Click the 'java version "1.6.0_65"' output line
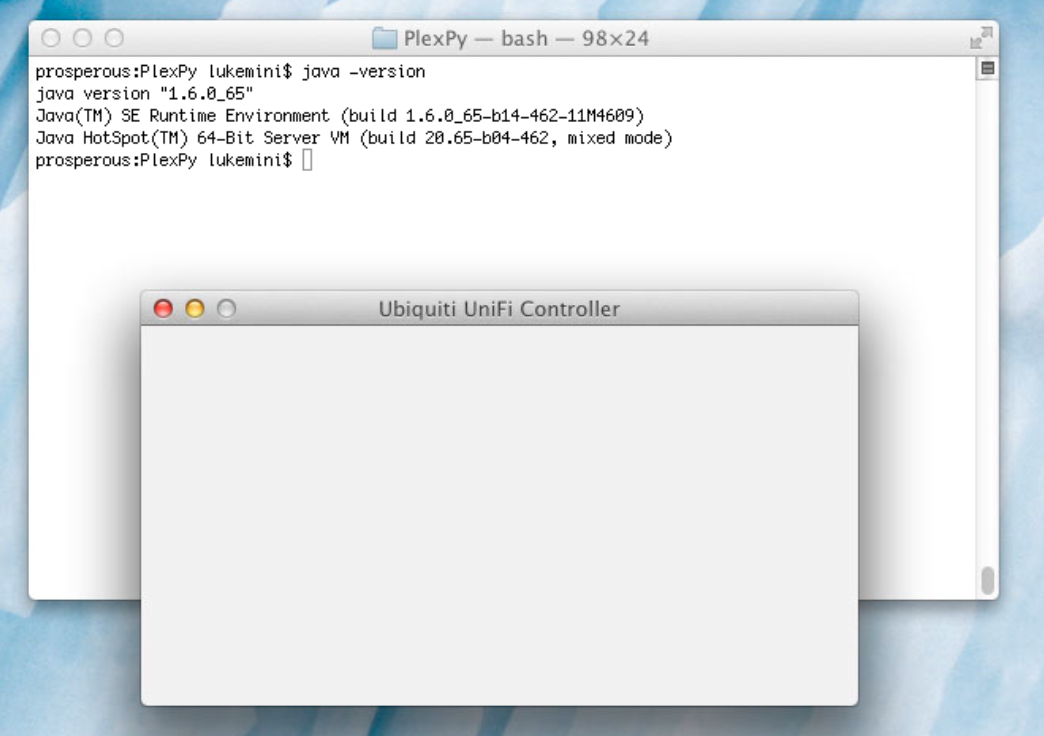Image resolution: width=1044 pixels, height=736 pixels. click(x=144, y=94)
